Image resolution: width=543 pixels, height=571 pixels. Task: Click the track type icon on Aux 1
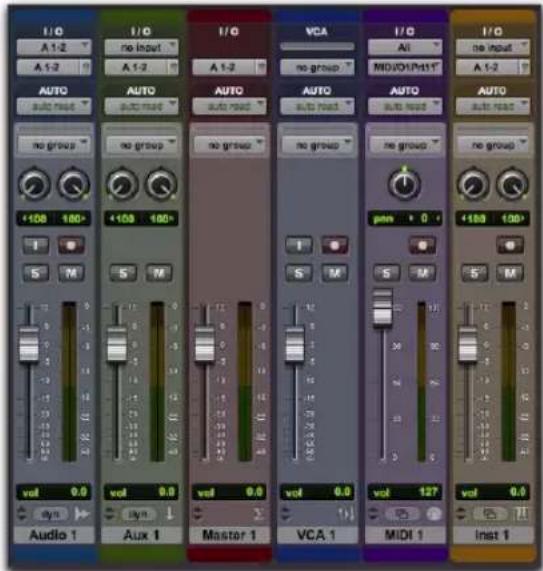(170, 514)
